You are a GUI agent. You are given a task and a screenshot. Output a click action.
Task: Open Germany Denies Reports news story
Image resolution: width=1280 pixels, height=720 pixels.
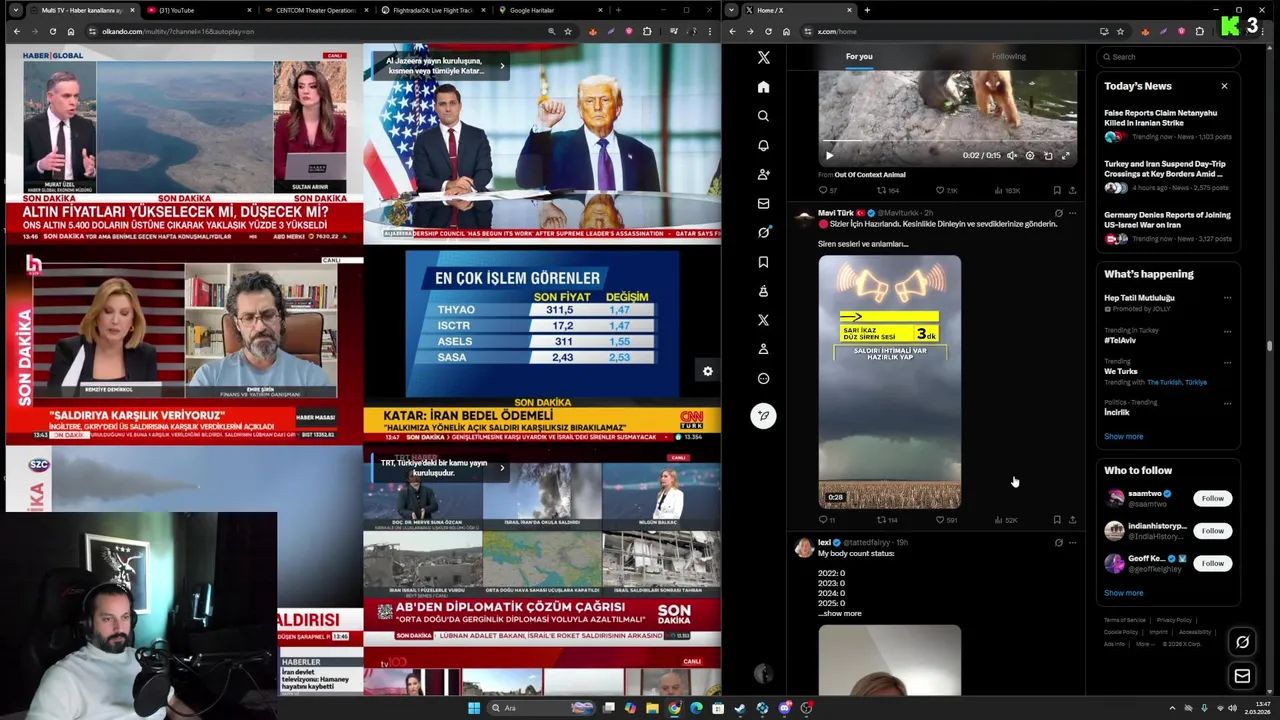[x=1168, y=226]
